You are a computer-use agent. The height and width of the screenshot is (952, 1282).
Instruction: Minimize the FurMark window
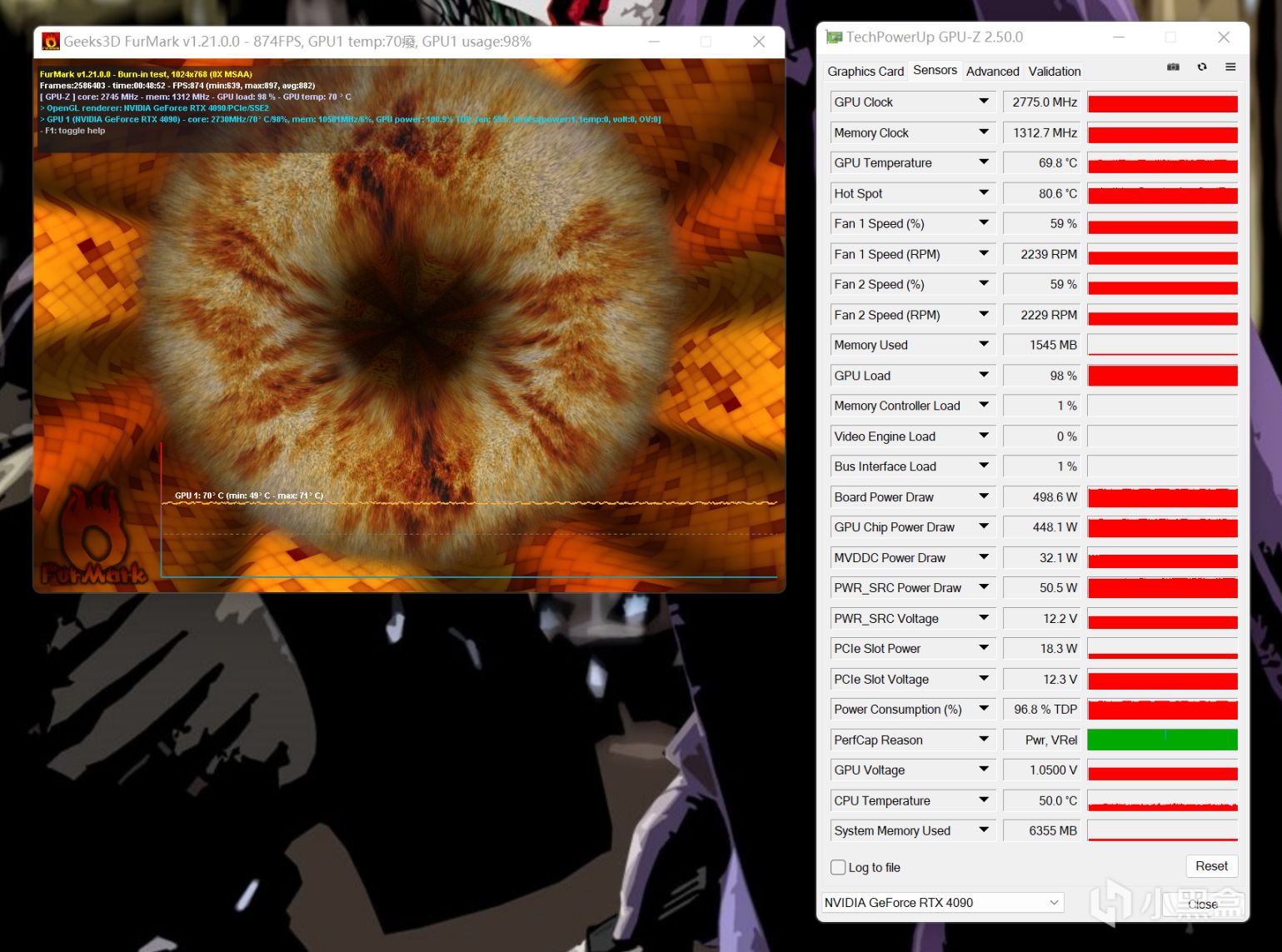[x=654, y=42]
